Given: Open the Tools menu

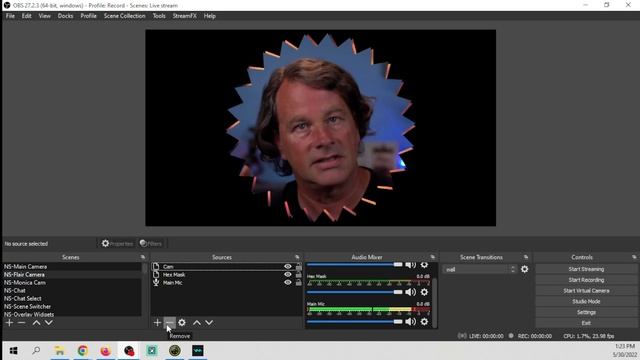Looking at the screenshot, I should point(159,16).
